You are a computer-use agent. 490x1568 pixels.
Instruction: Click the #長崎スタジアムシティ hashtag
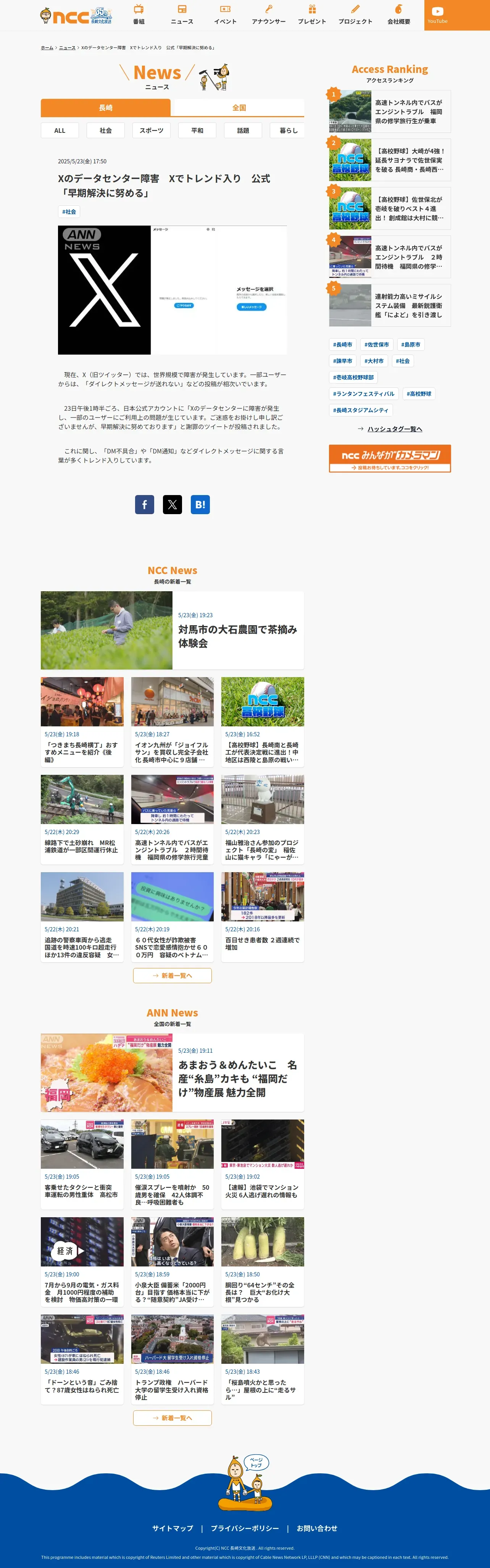point(361,410)
